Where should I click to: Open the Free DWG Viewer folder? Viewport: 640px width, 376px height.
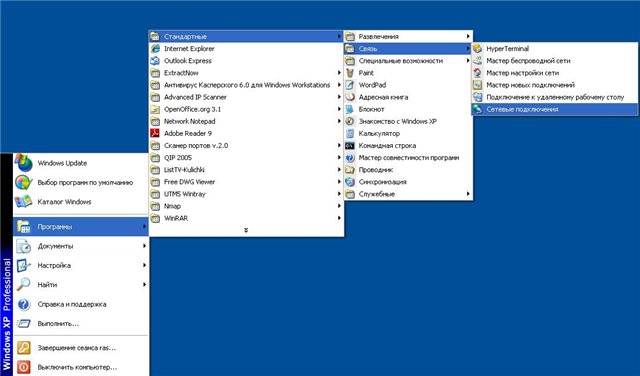click(x=246, y=182)
